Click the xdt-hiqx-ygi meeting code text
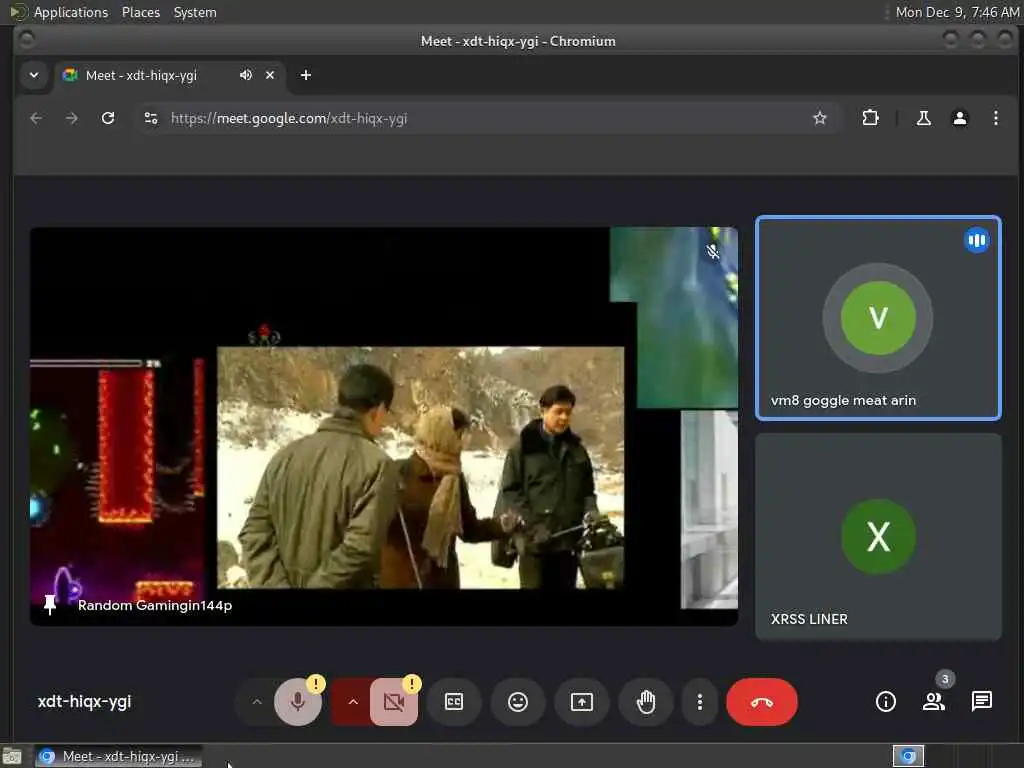Image resolution: width=1024 pixels, height=768 pixels. (84, 701)
